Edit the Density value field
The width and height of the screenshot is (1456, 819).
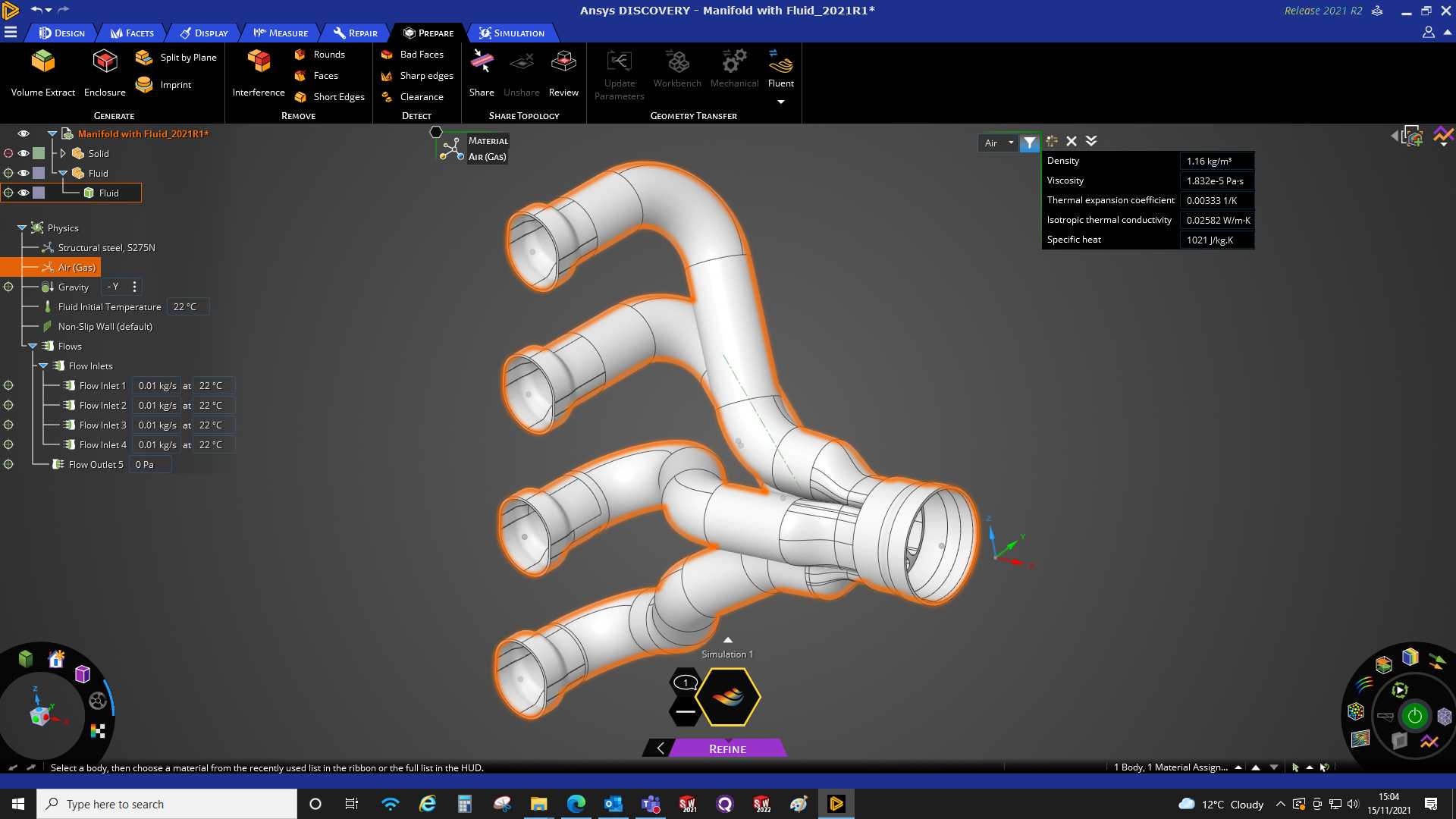coord(1216,161)
